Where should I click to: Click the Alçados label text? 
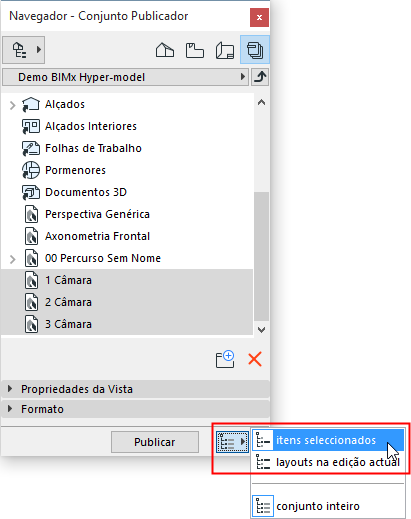(x=65, y=104)
